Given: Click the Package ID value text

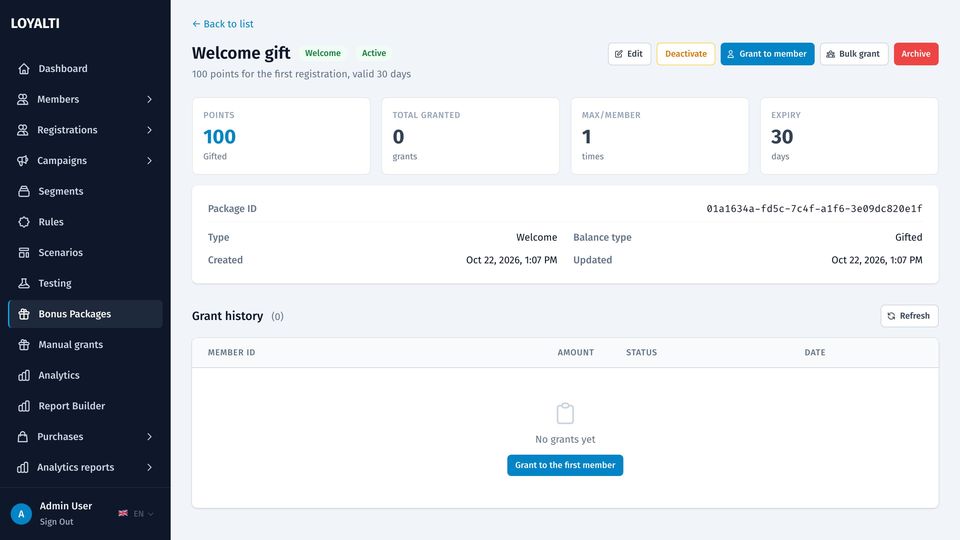Looking at the screenshot, I should coord(814,209).
